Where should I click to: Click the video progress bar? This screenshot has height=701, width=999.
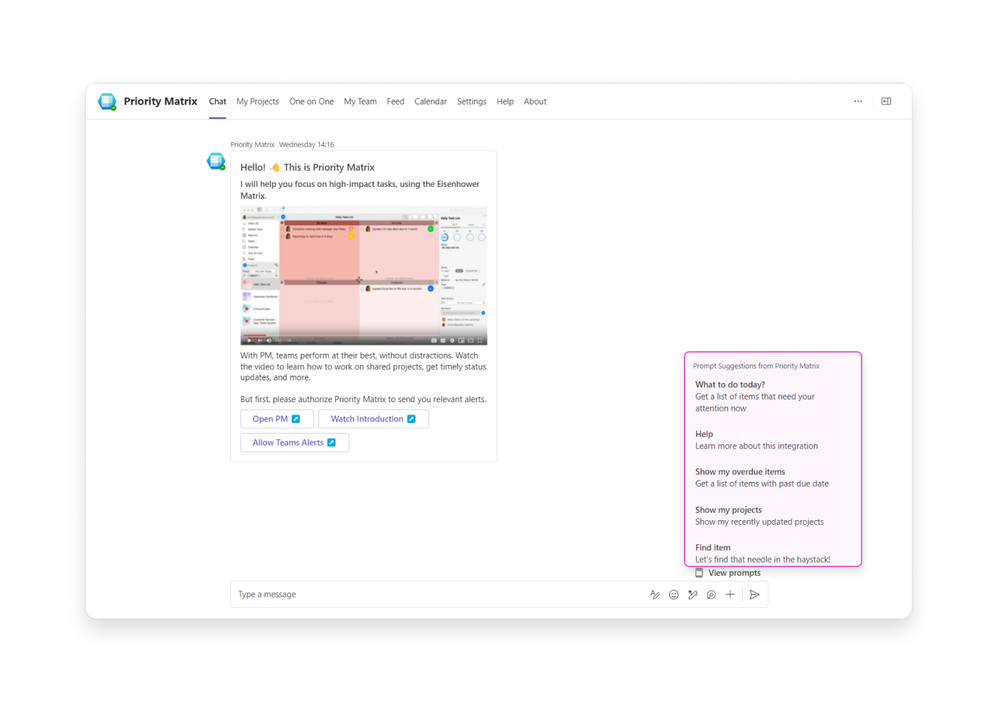(x=364, y=335)
